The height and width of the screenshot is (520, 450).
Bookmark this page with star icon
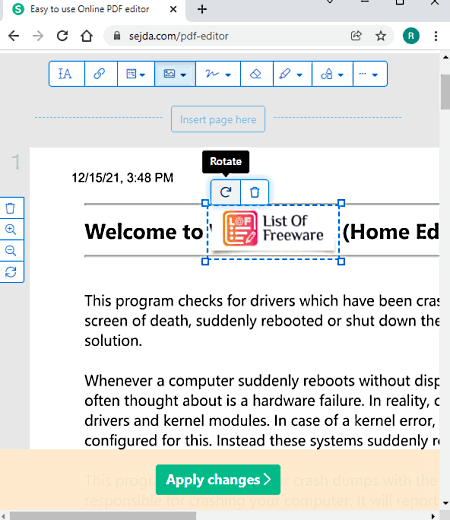point(380,36)
